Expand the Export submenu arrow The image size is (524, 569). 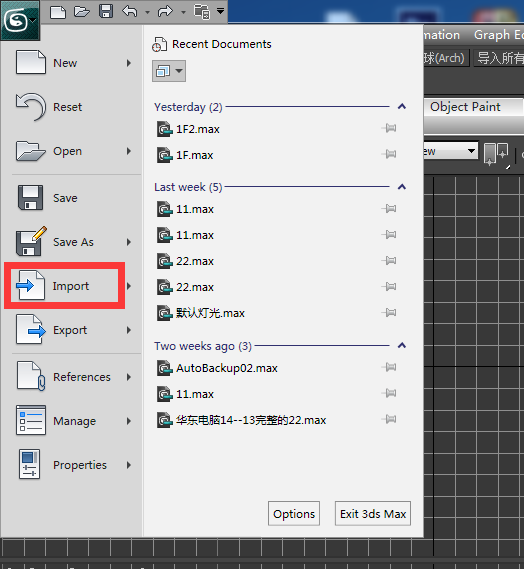pyautogui.click(x=129, y=330)
